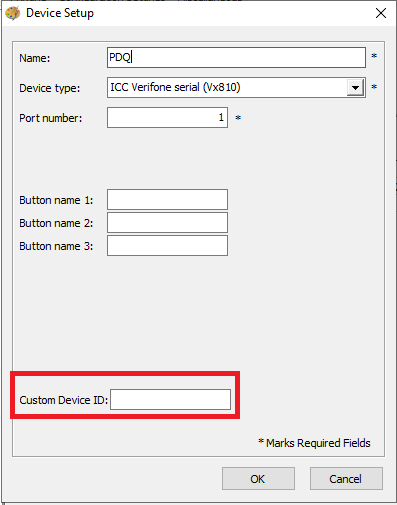The width and height of the screenshot is (397, 505).
Task: Select the Port number input field
Action: coord(167,117)
